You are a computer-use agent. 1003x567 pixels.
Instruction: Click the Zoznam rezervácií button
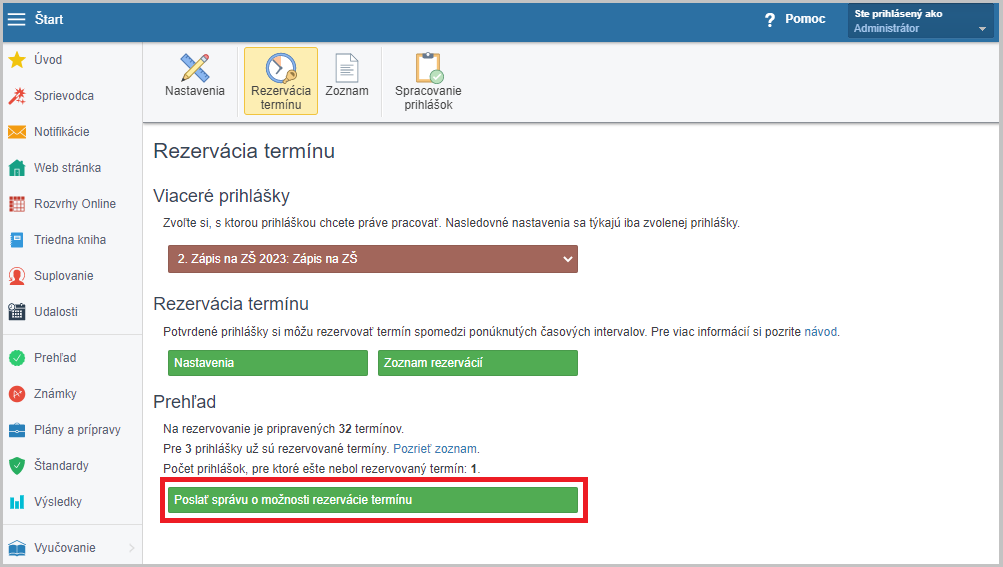[478, 363]
